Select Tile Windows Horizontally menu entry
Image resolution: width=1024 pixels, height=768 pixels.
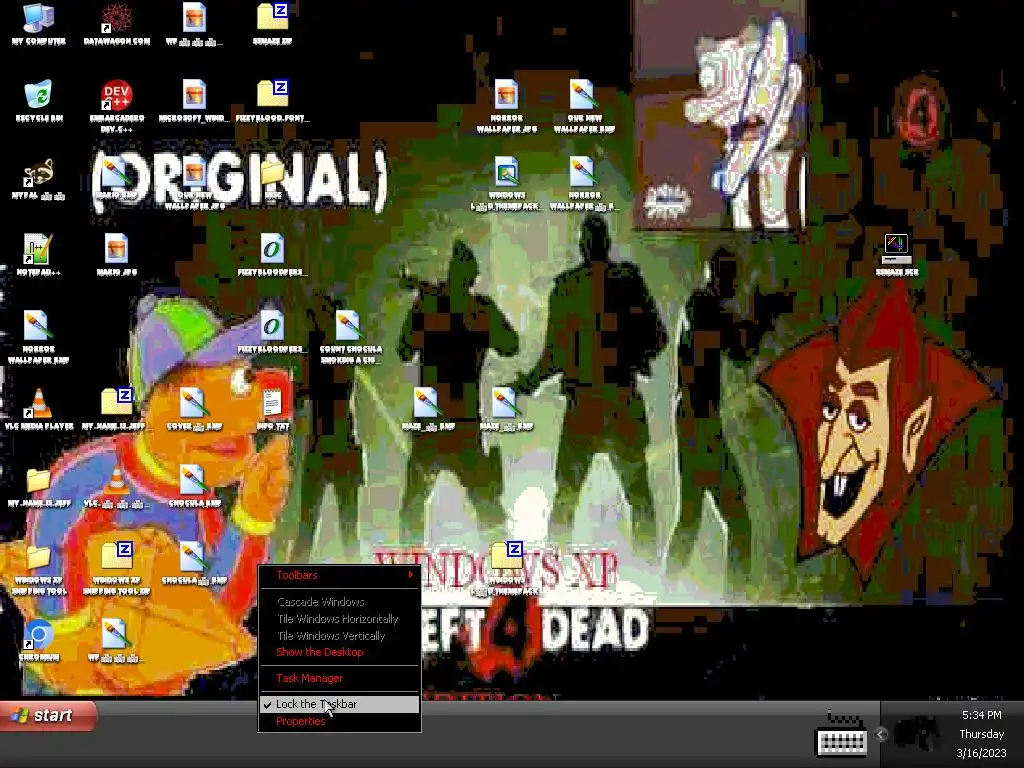(x=340, y=618)
